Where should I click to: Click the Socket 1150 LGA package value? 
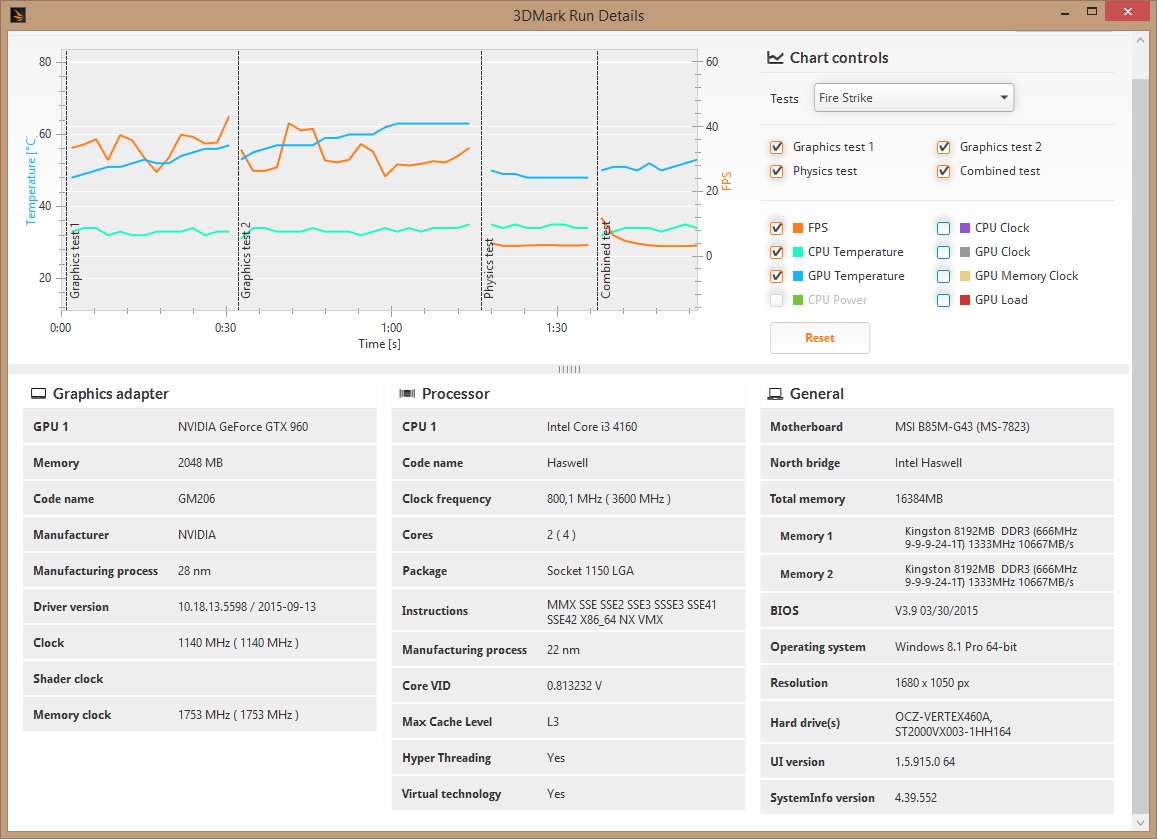click(x=590, y=570)
